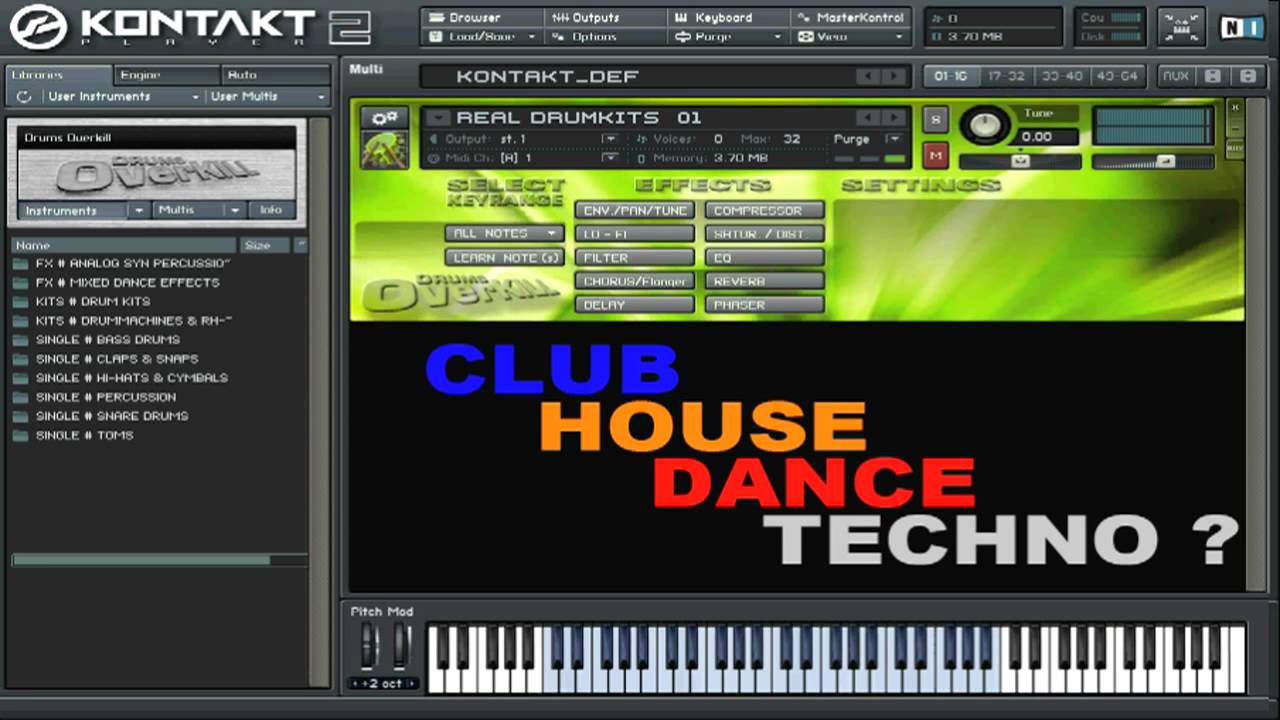Select multi page 49-64
Screen dimensions: 1280x720
[1117, 76]
